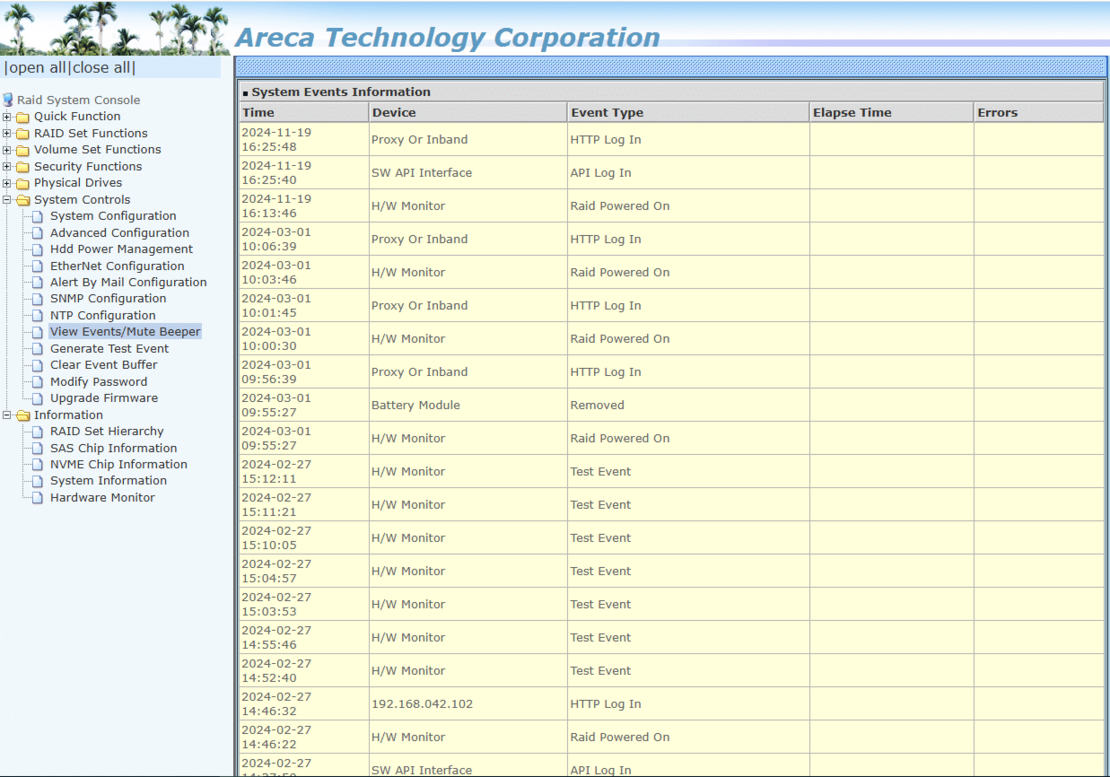Click the page icon beside Hardware Monitor
Image resolution: width=1110 pixels, height=777 pixels.
(38, 497)
